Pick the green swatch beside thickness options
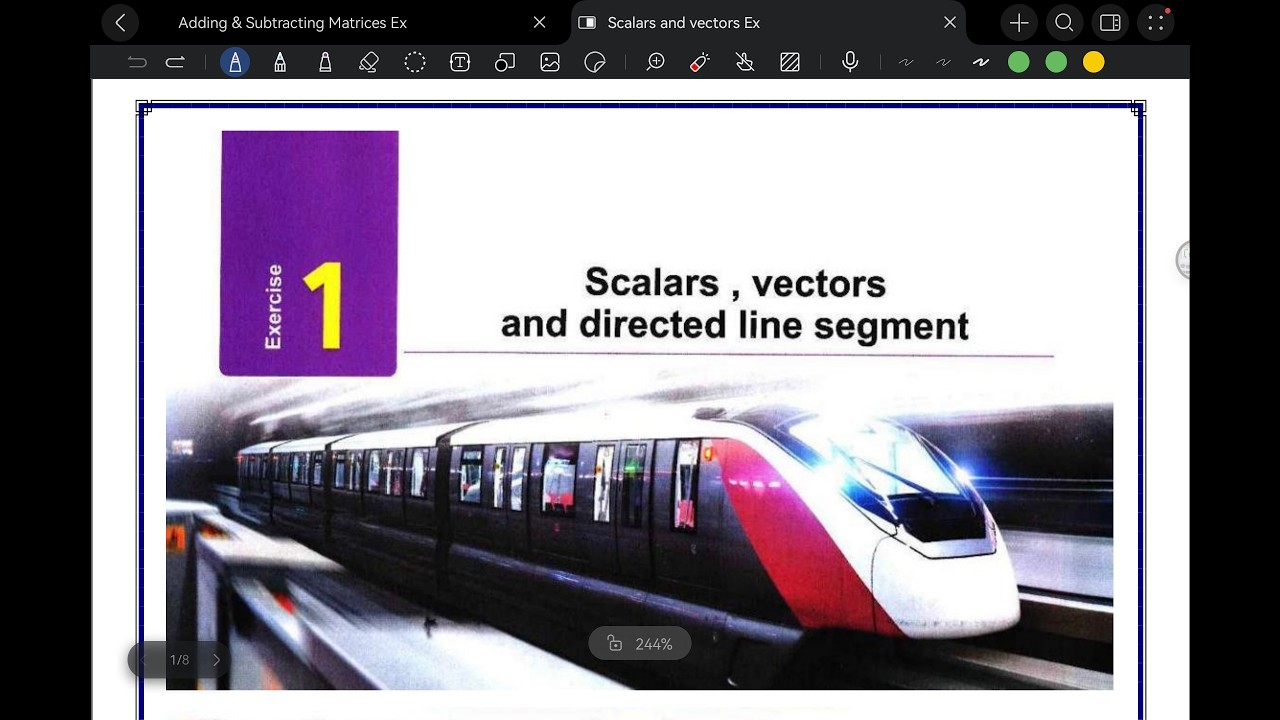This screenshot has height=720, width=1280. [1019, 62]
